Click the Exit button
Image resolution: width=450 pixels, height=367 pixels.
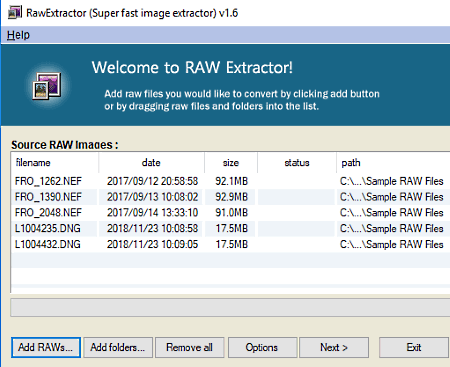(x=414, y=347)
